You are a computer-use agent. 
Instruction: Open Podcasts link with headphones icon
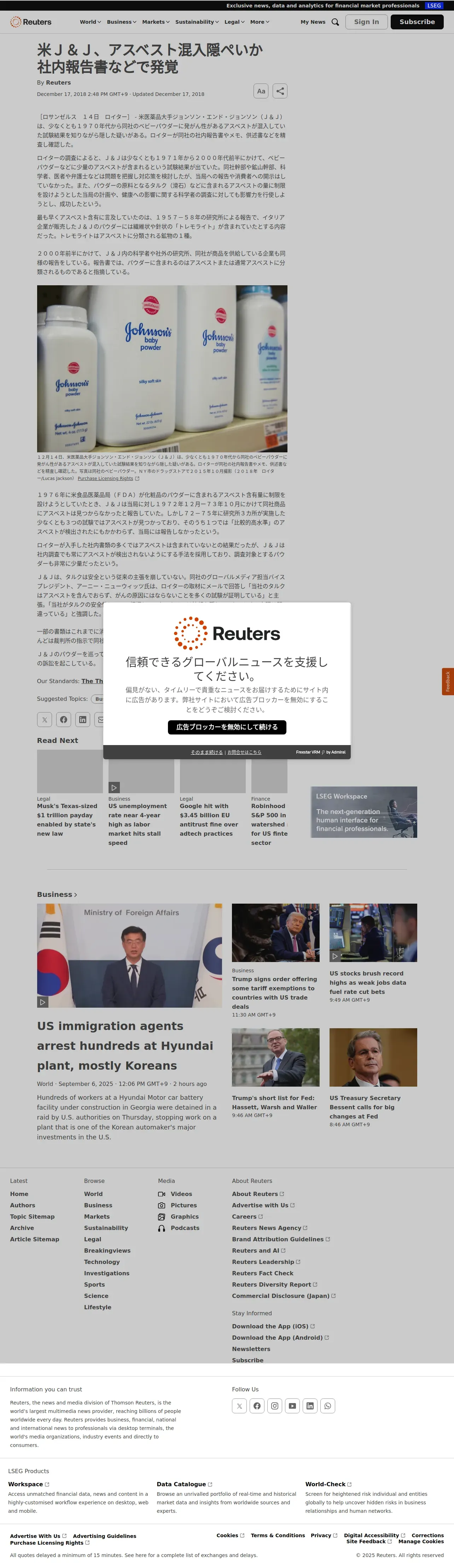tap(179, 1228)
